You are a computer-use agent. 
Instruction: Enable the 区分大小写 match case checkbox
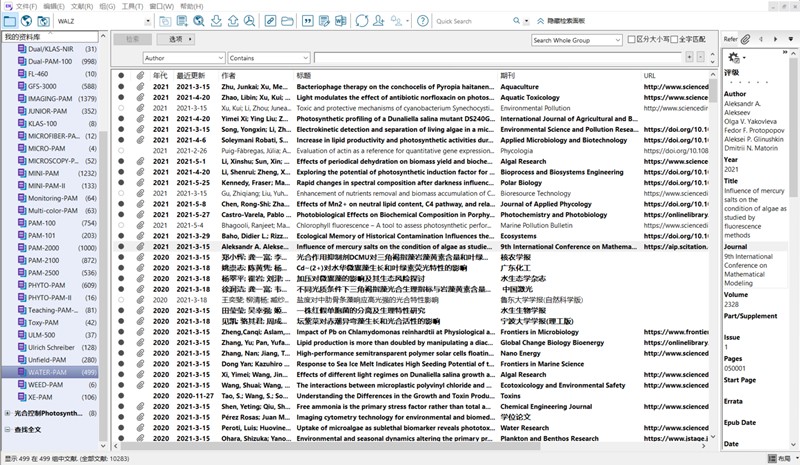coord(630,40)
